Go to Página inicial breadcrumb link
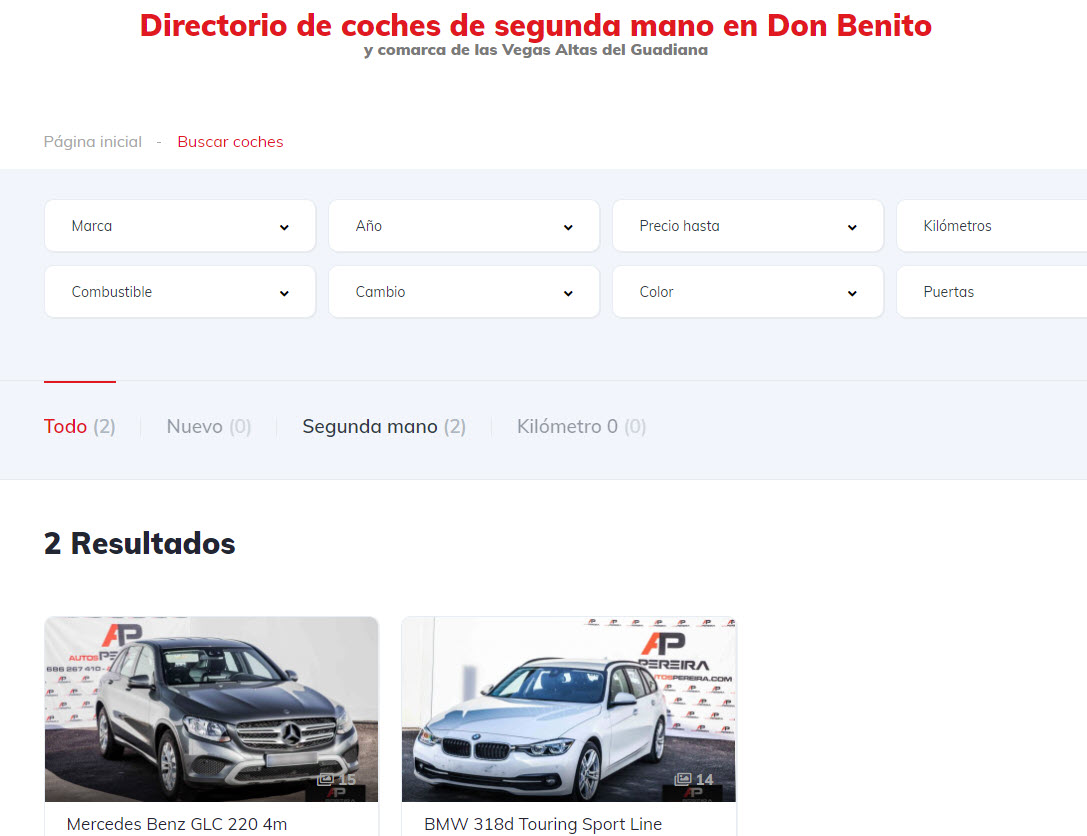Viewport: 1087px width, 836px height. (x=93, y=141)
